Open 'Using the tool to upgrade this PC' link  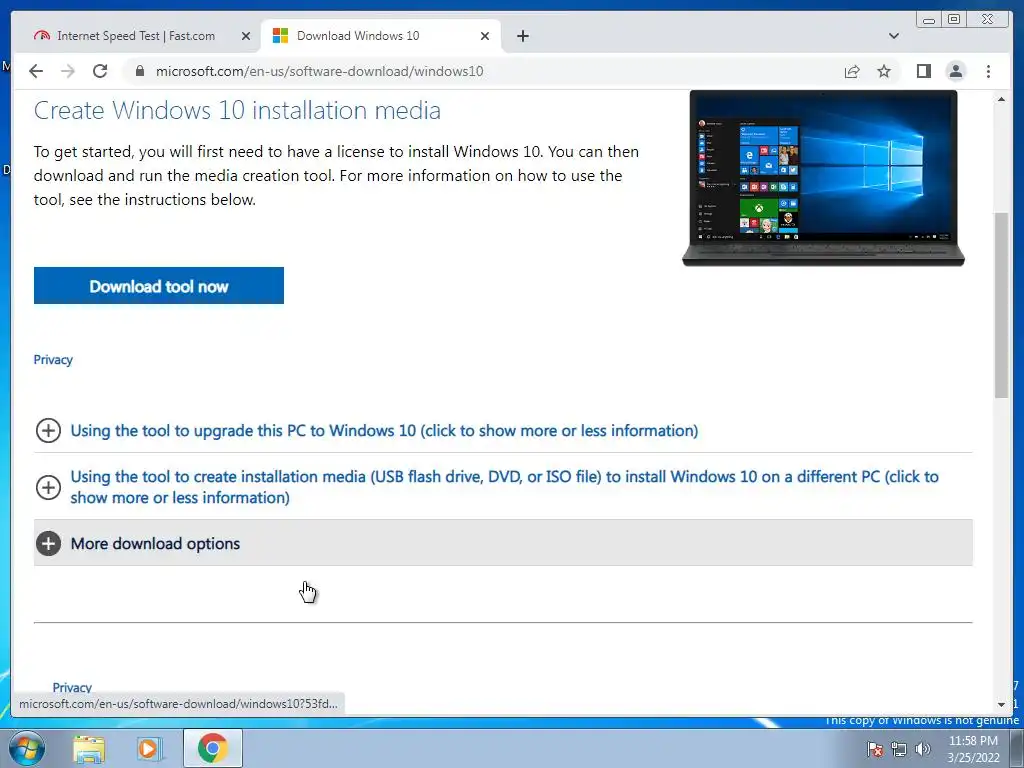[x=384, y=431]
